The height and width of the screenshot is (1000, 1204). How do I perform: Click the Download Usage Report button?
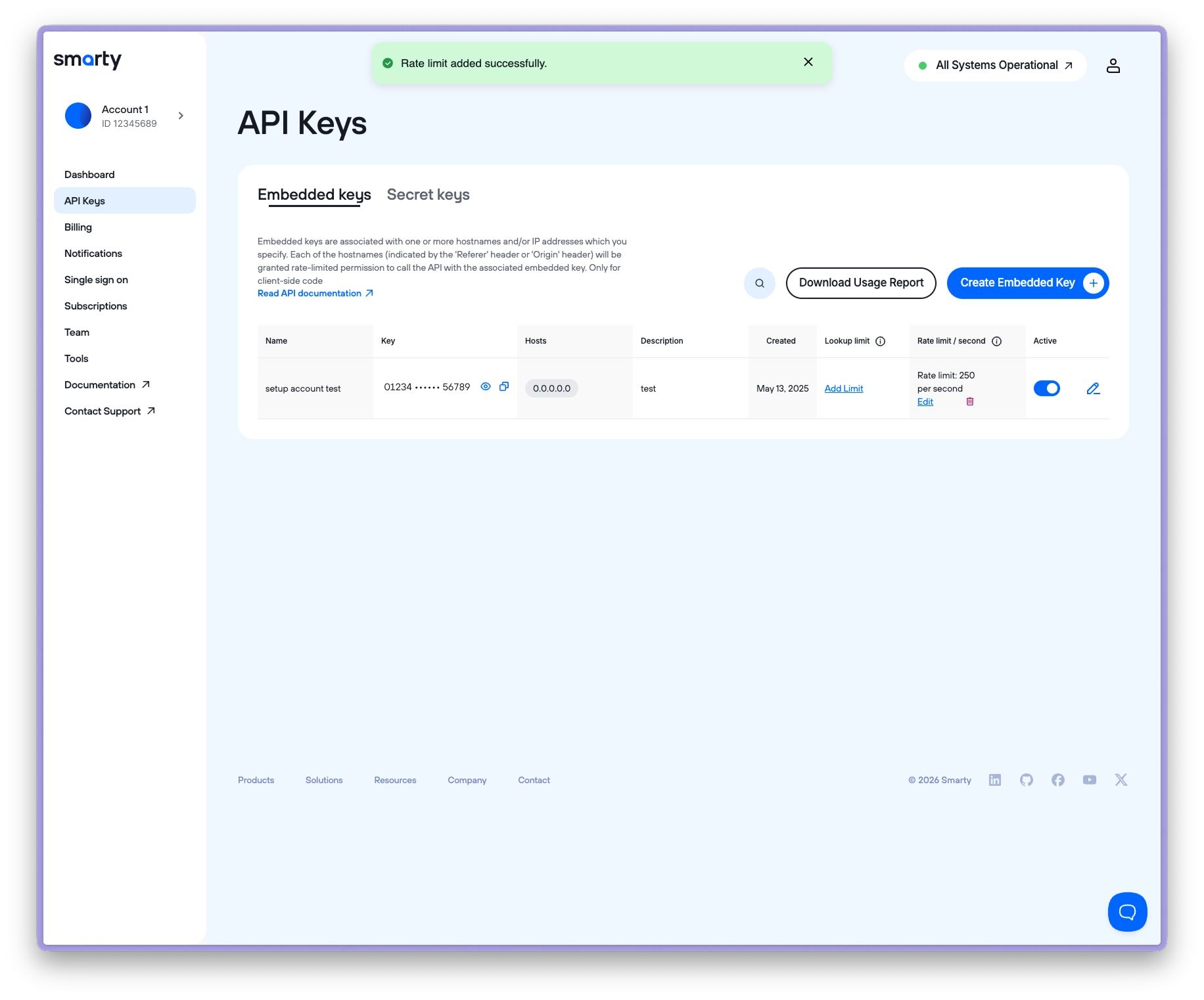[861, 283]
